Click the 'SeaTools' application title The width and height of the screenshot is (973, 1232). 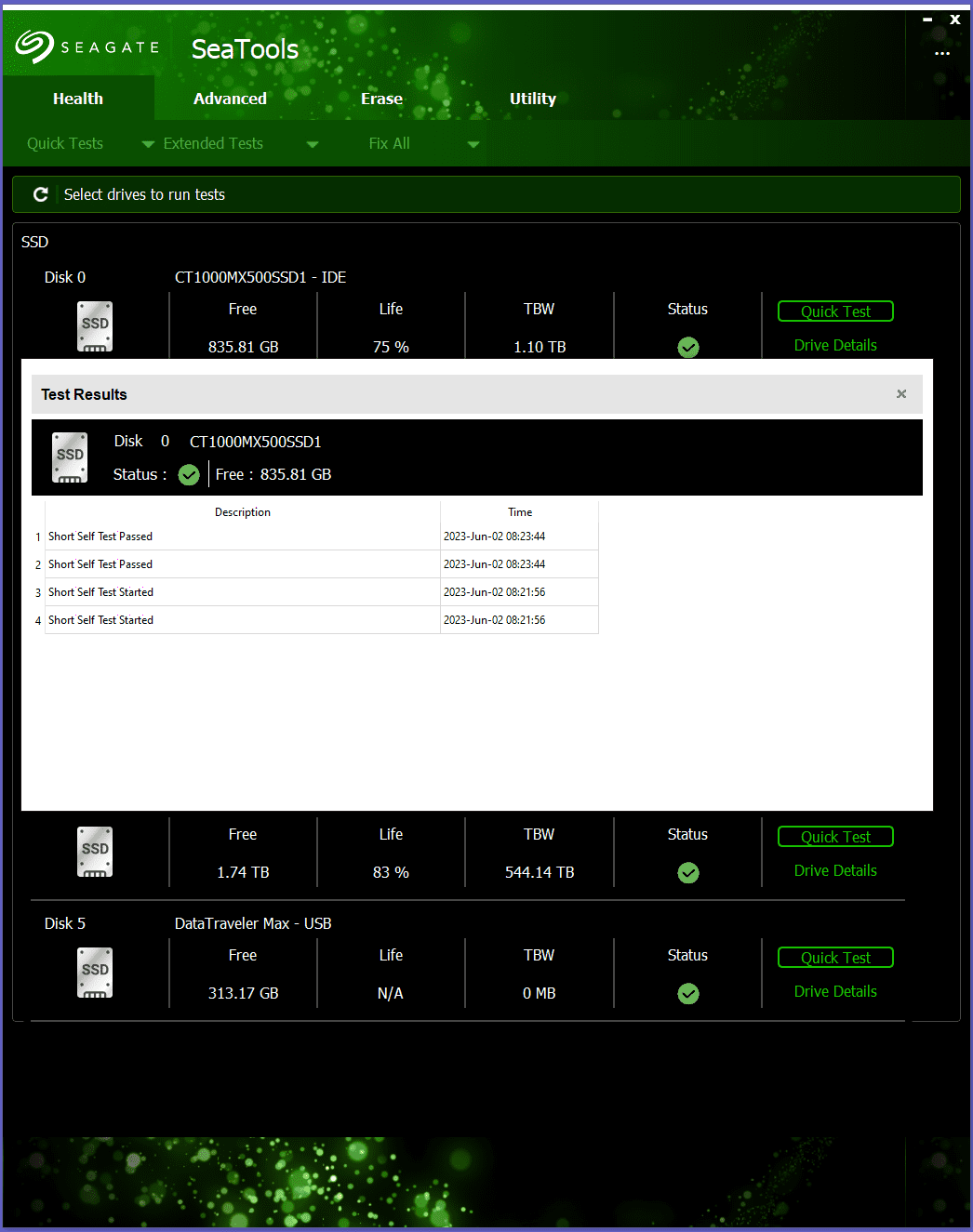pos(245,48)
